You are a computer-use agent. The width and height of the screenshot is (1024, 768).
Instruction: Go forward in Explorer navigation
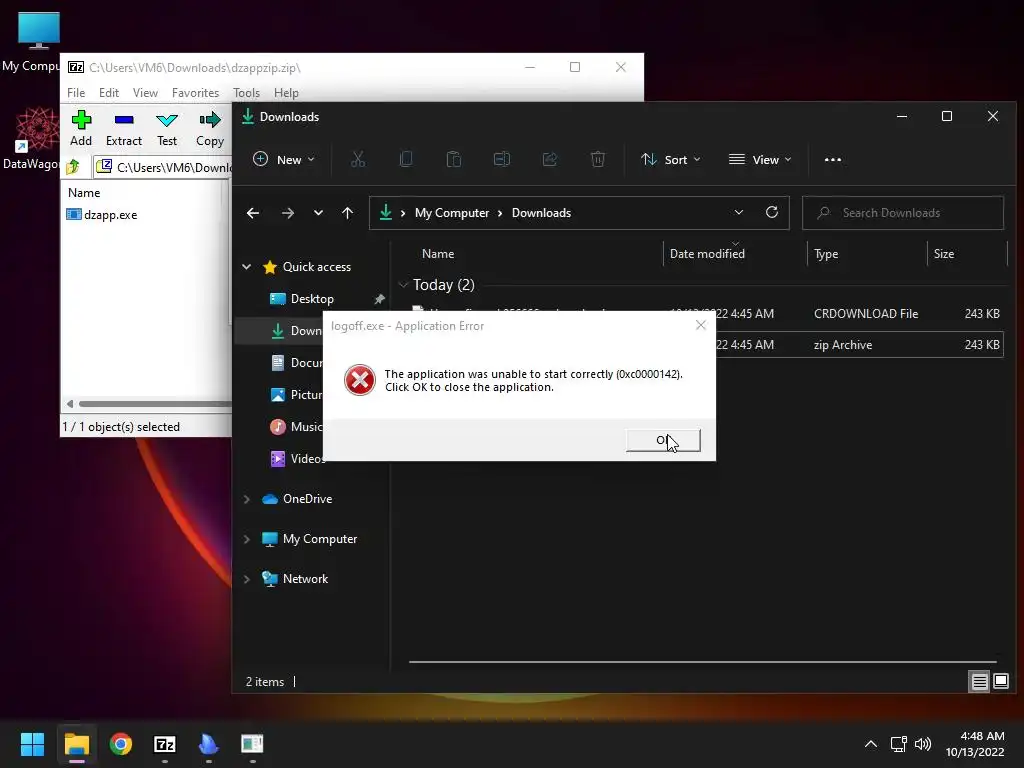(287, 213)
